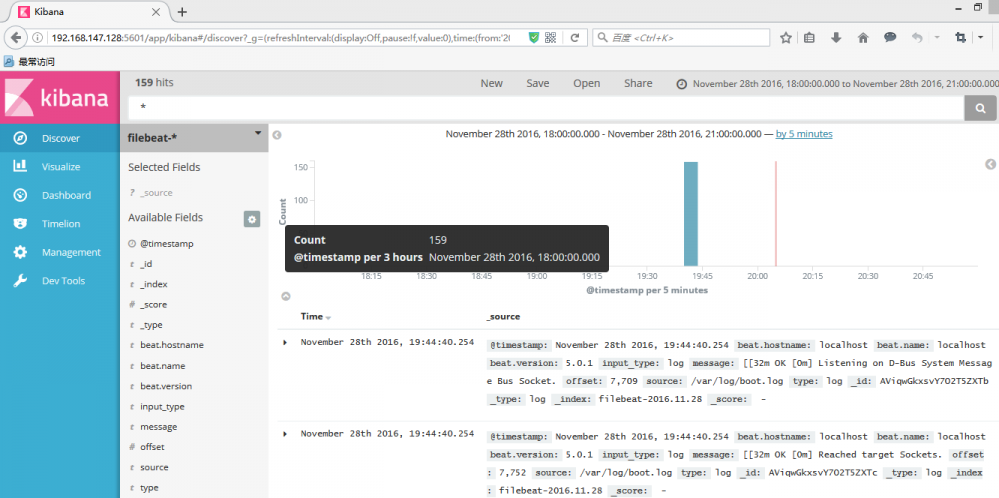The image size is (999, 498).
Task: Click site info icon in address bar
Action: [x=37, y=38]
